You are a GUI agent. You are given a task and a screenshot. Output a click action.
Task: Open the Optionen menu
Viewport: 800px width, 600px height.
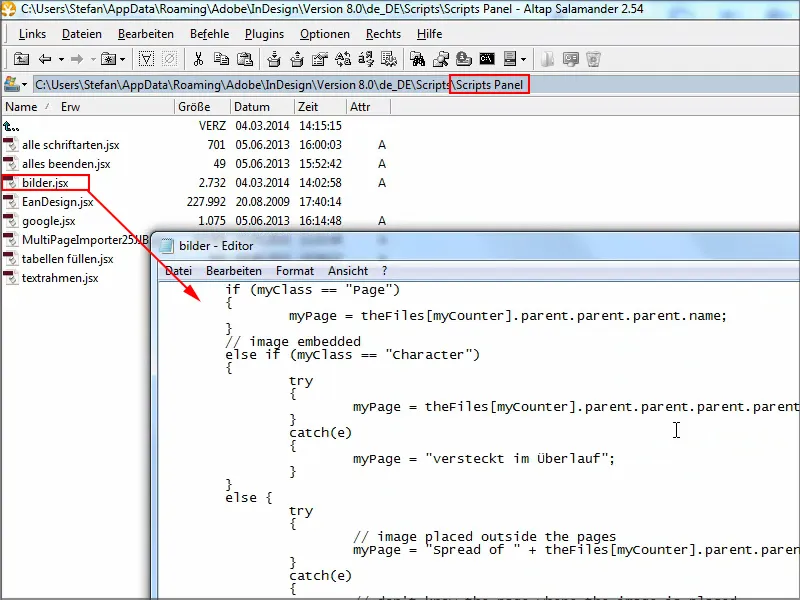(x=324, y=34)
